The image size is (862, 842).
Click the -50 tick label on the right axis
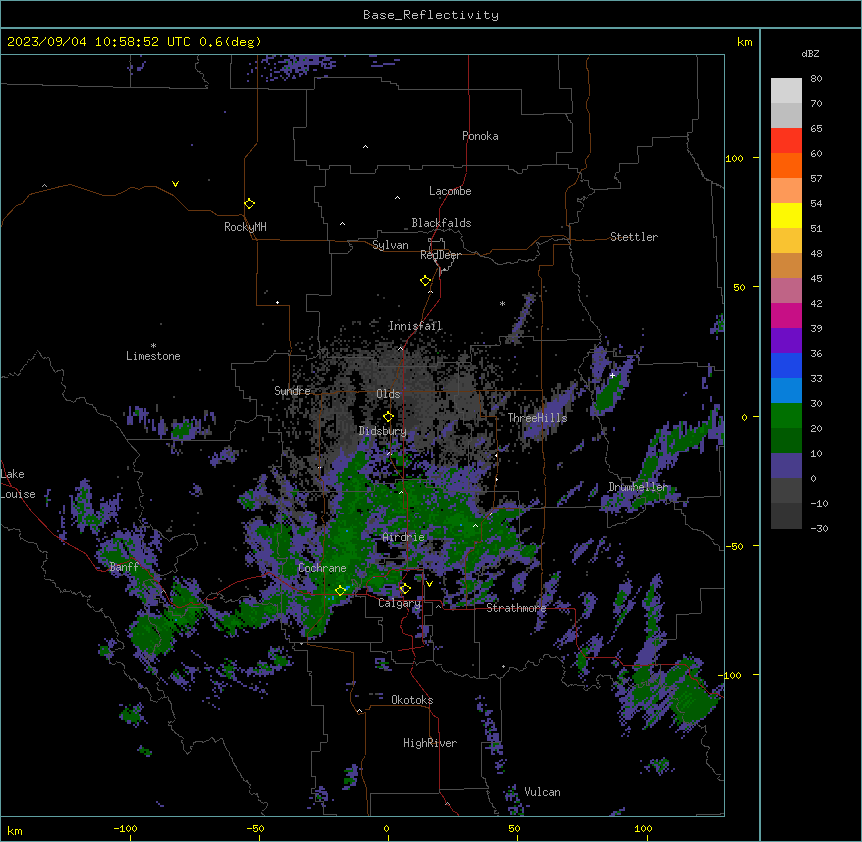734,546
